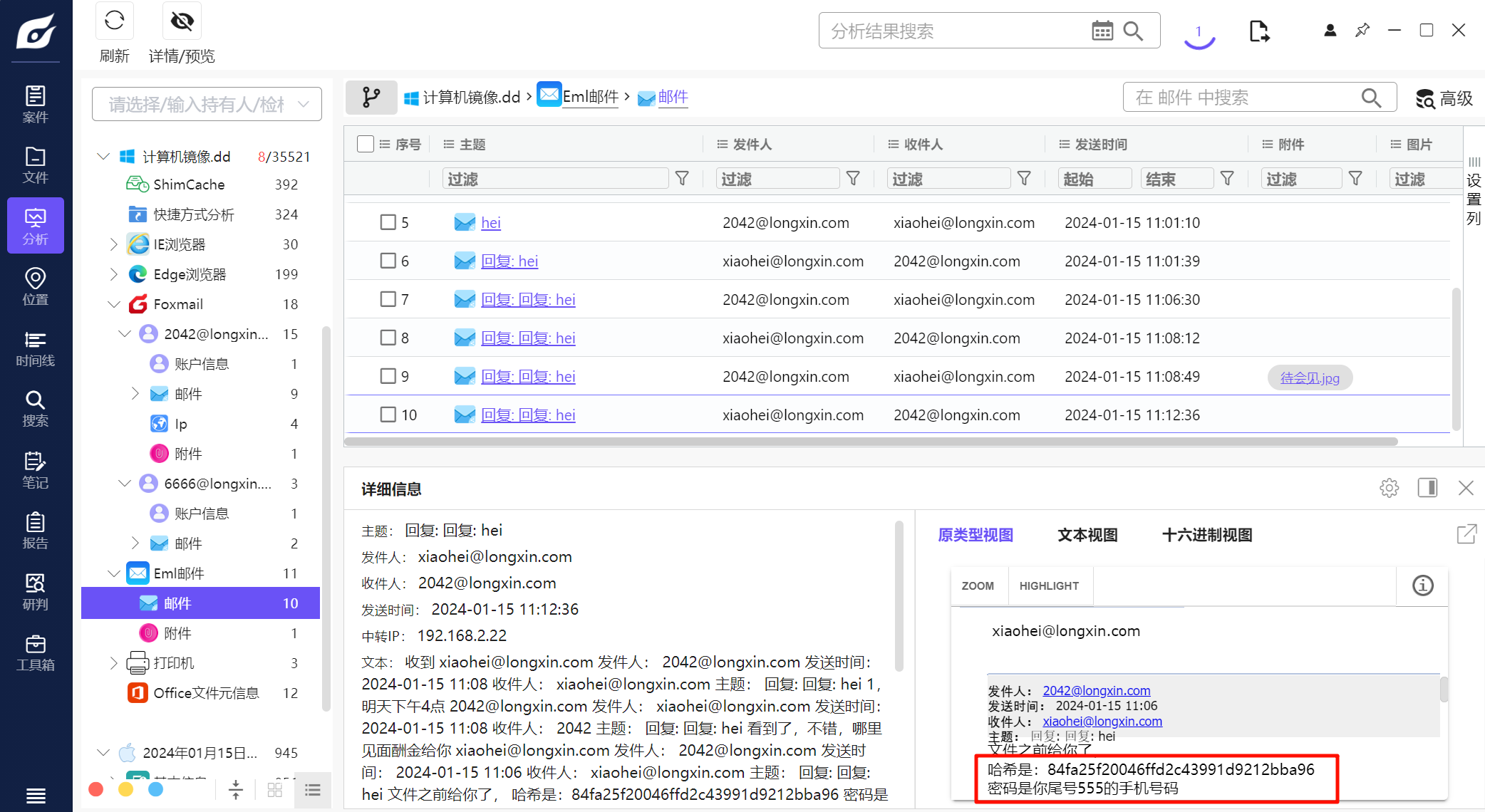Image resolution: width=1485 pixels, height=812 pixels.
Task: Open the 待会见.jpg attachment link
Action: click(1309, 378)
